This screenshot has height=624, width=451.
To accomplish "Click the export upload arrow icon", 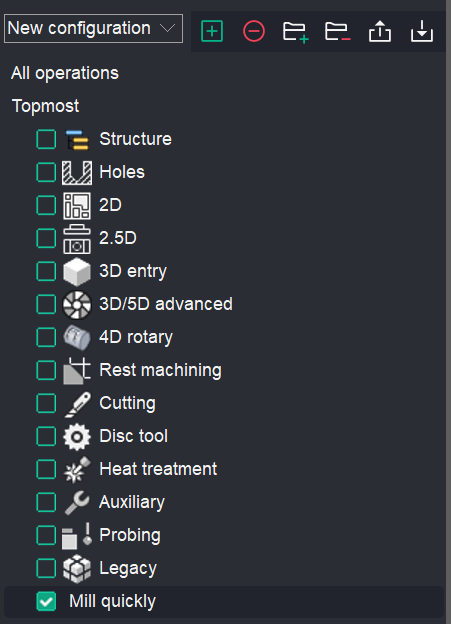I will pyautogui.click(x=380, y=31).
